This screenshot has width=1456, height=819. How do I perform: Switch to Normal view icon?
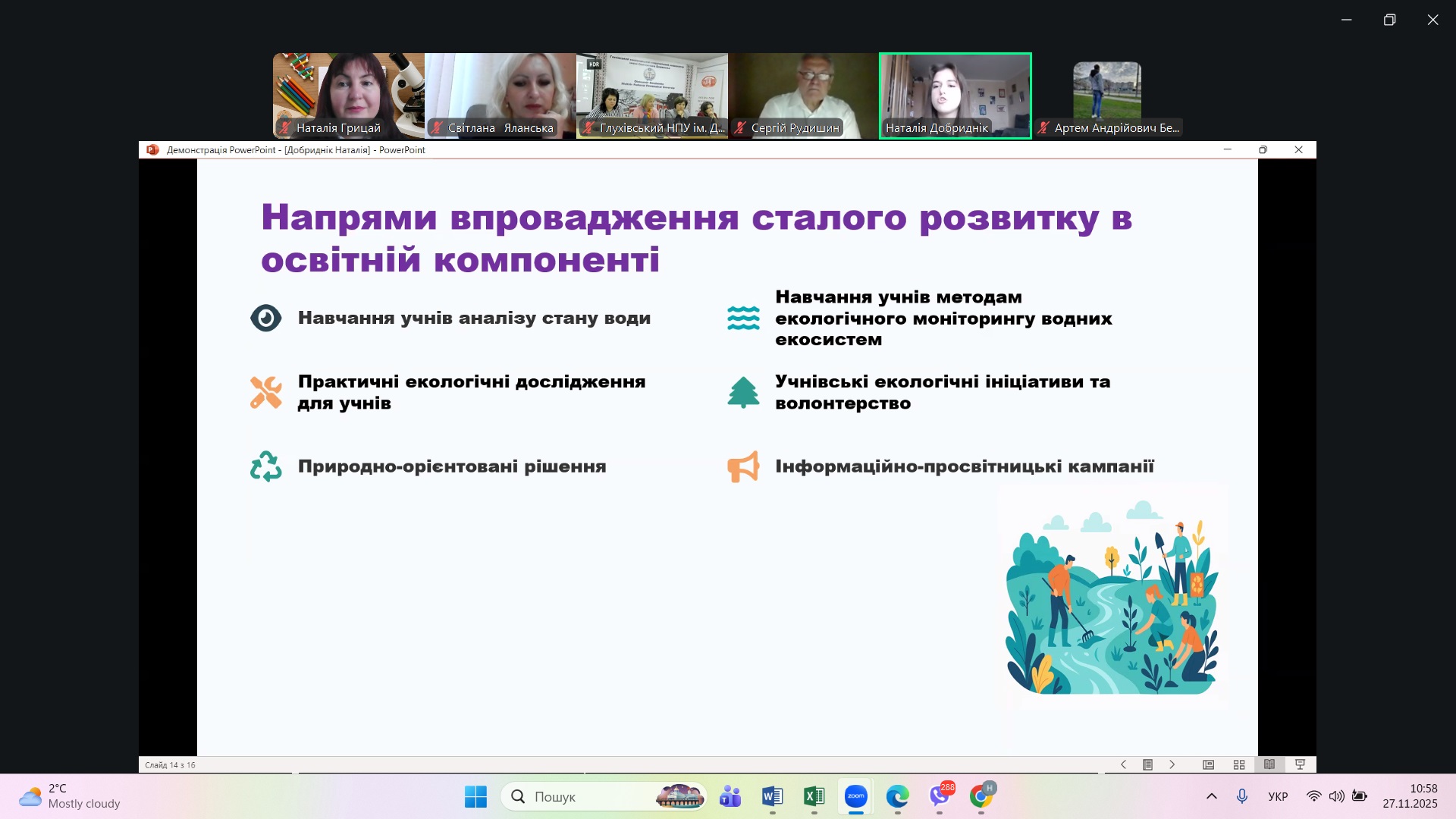(1208, 764)
